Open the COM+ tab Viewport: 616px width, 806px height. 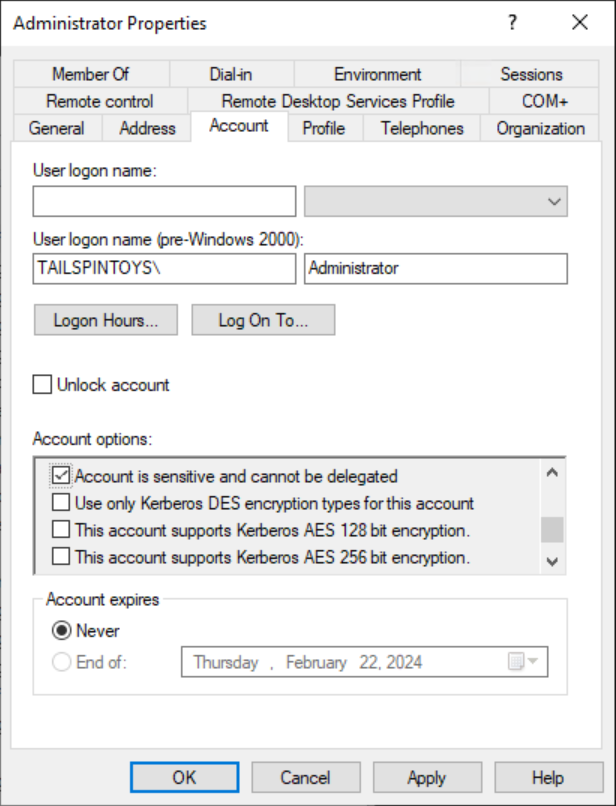pos(545,101)
